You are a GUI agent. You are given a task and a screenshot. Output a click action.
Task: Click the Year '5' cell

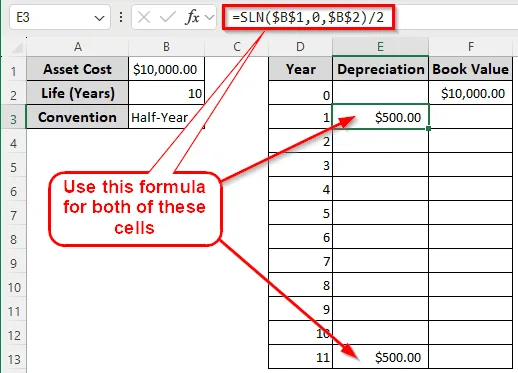coord(300,213)
